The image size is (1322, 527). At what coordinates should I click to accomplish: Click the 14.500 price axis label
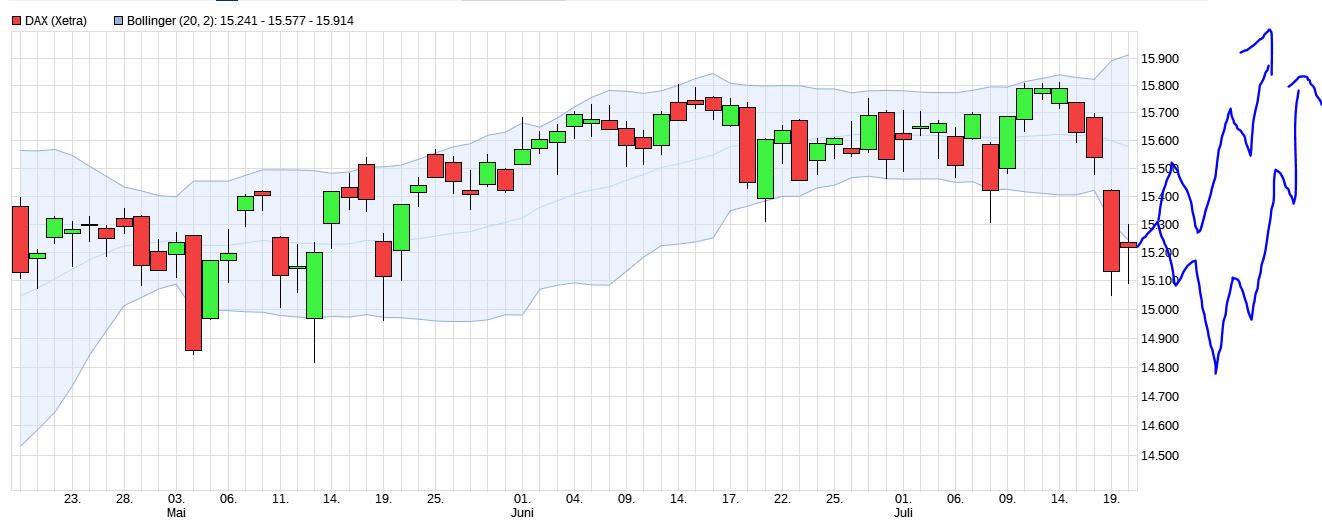(1160, 455)
